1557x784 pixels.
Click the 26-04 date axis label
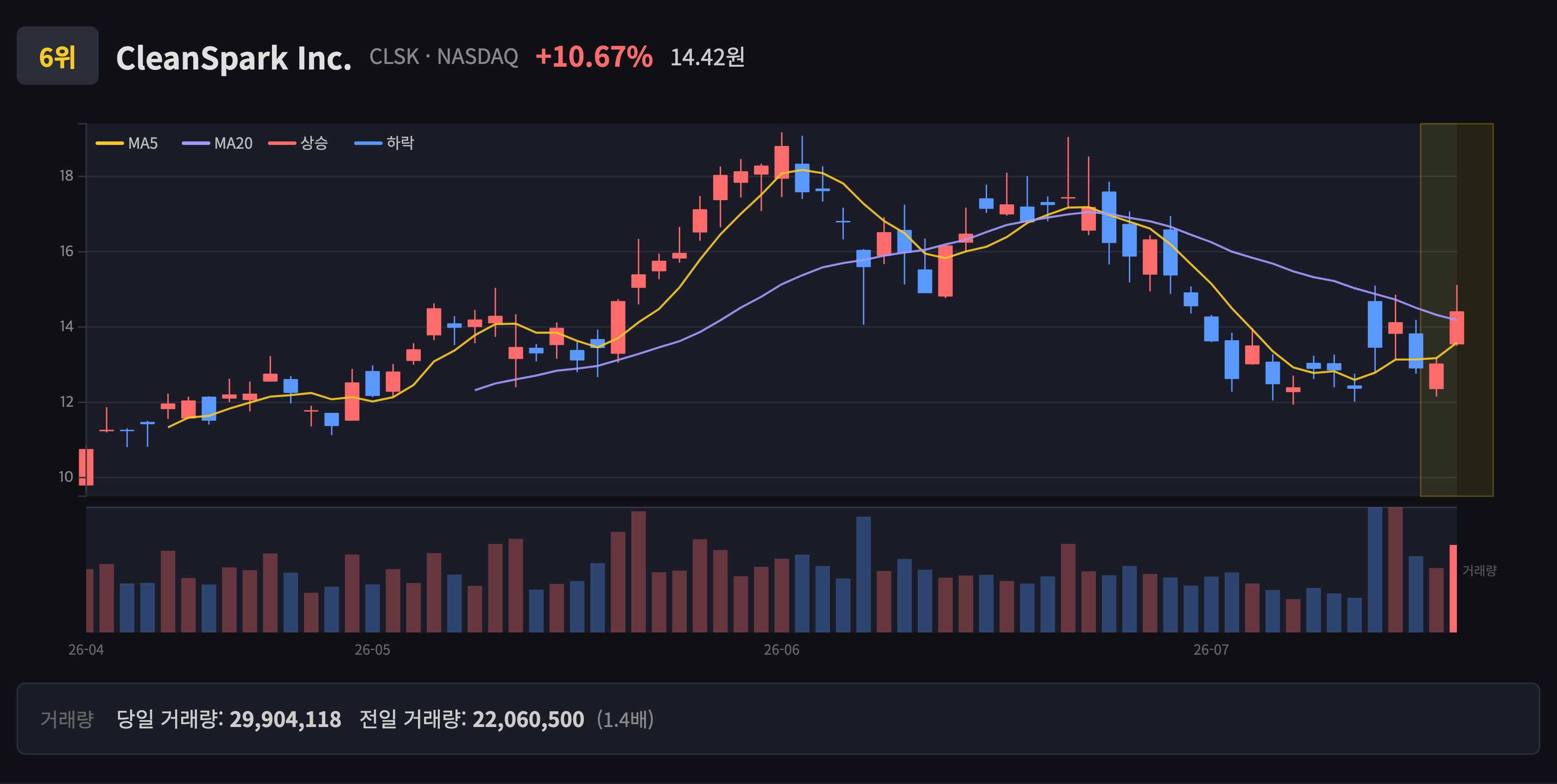tap(86, 650)
